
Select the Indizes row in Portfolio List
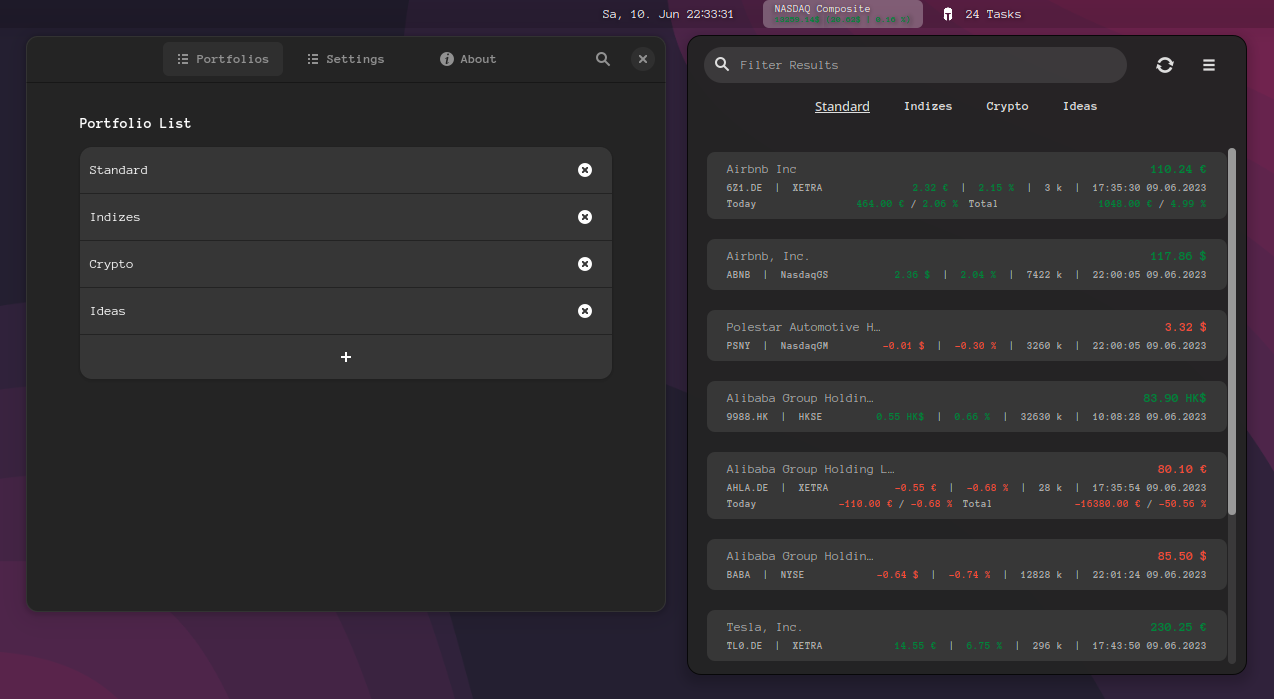click(346, 217)
